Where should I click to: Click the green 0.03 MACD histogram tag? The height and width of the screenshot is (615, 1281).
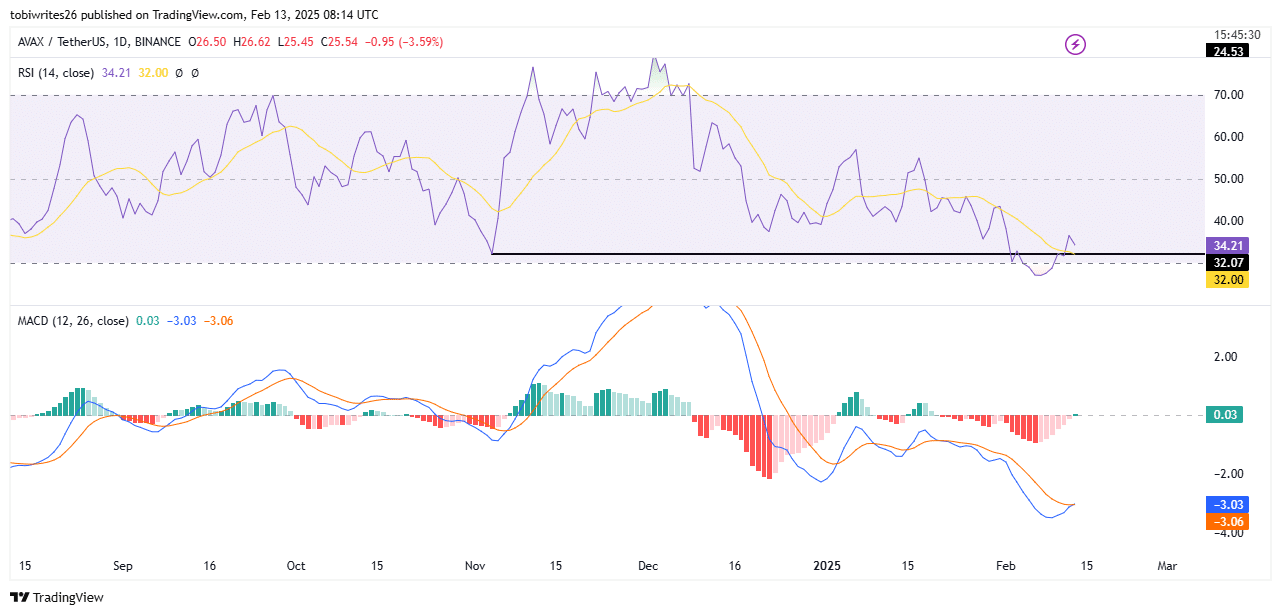[1227, 415]
